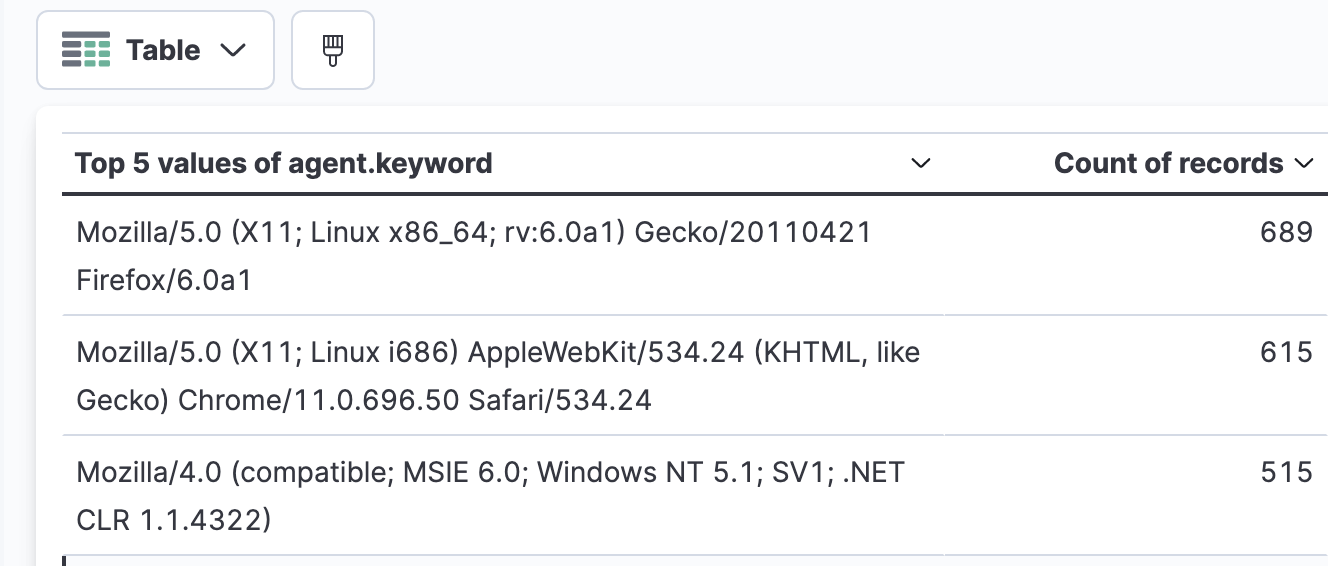
Task: Open the paintbrush visual options
Action: [x=333, y=50]
